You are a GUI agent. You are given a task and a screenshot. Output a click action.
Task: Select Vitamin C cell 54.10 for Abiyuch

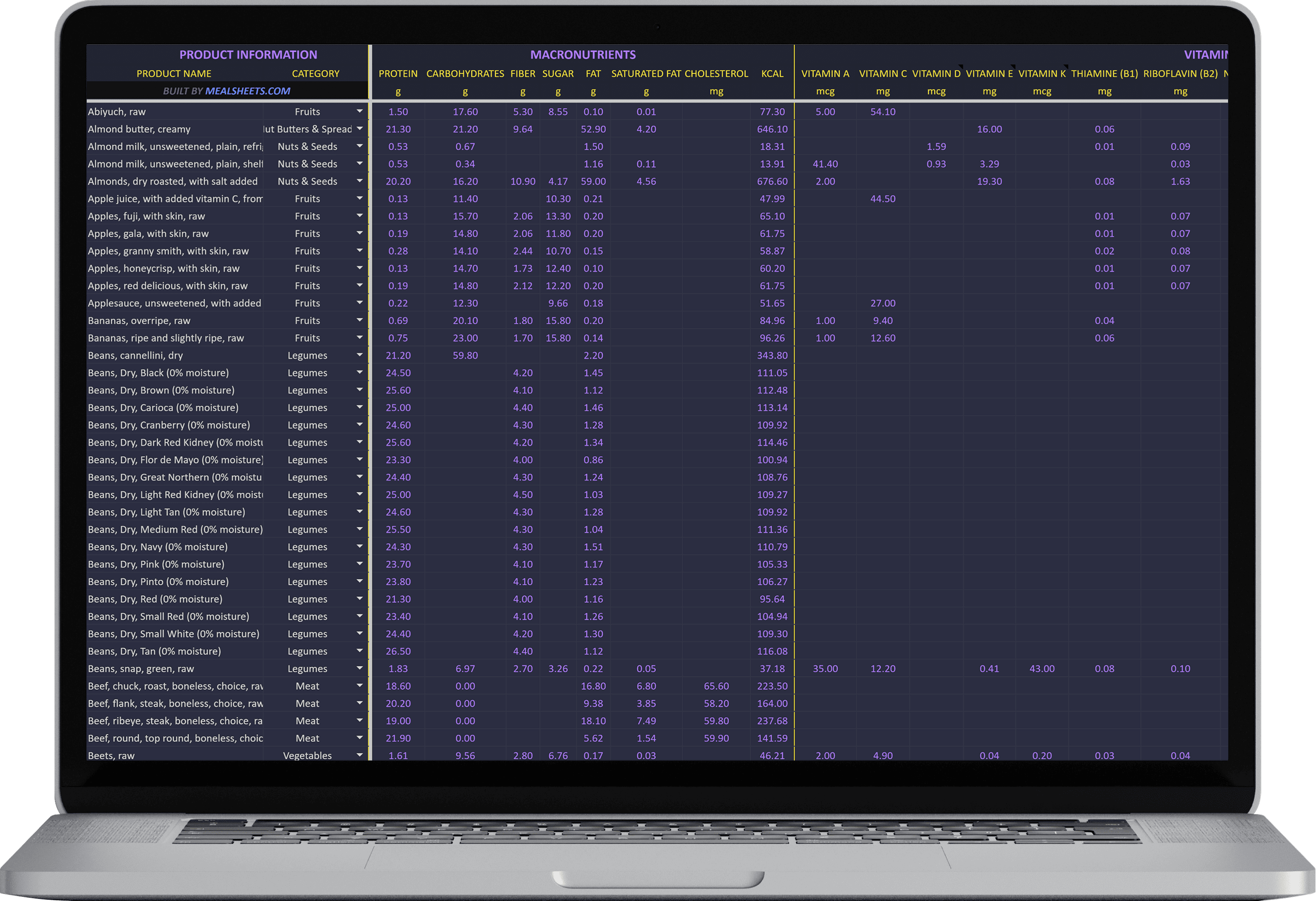click(883, 112)
